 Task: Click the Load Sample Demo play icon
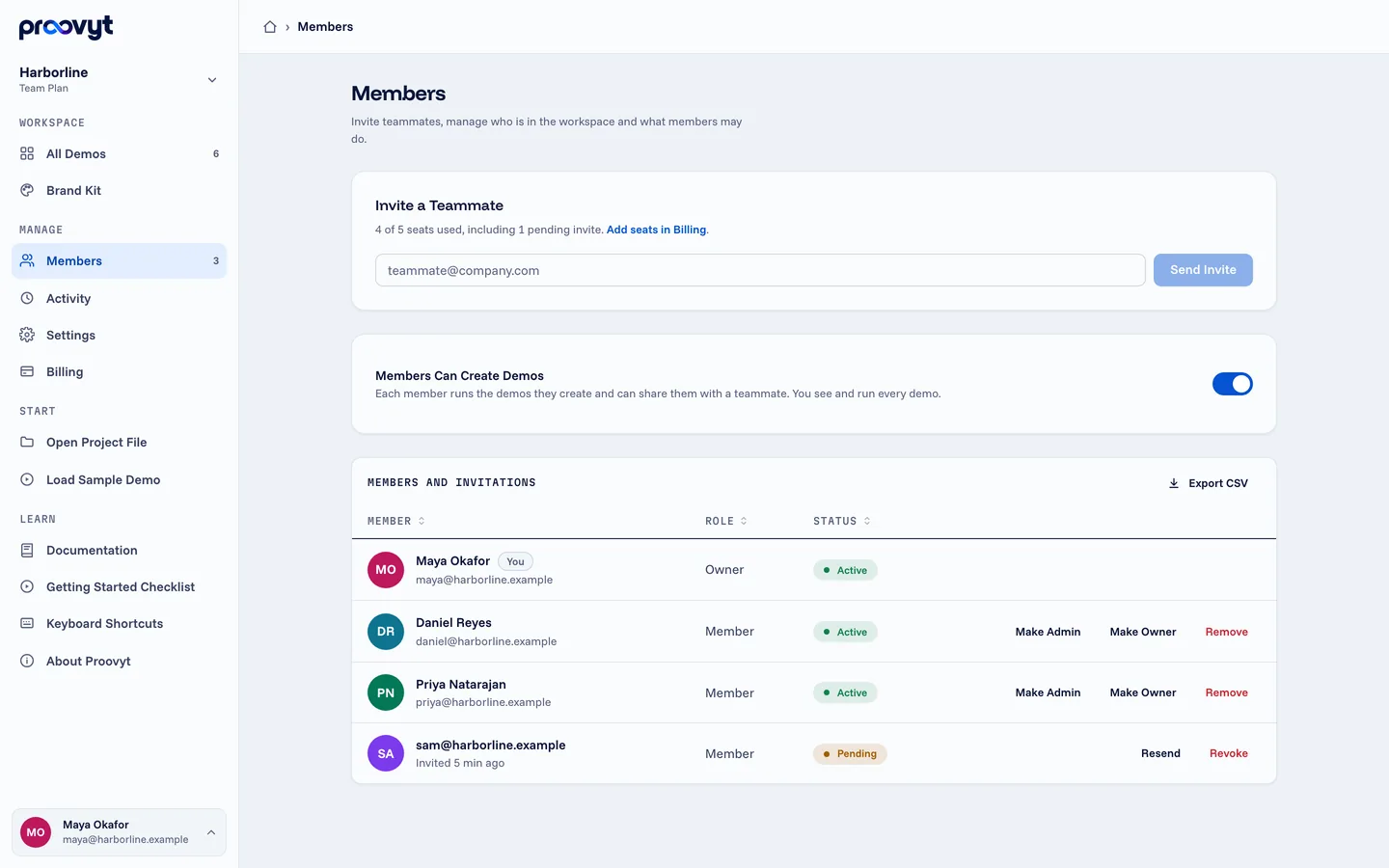click(x=27, y=479)
